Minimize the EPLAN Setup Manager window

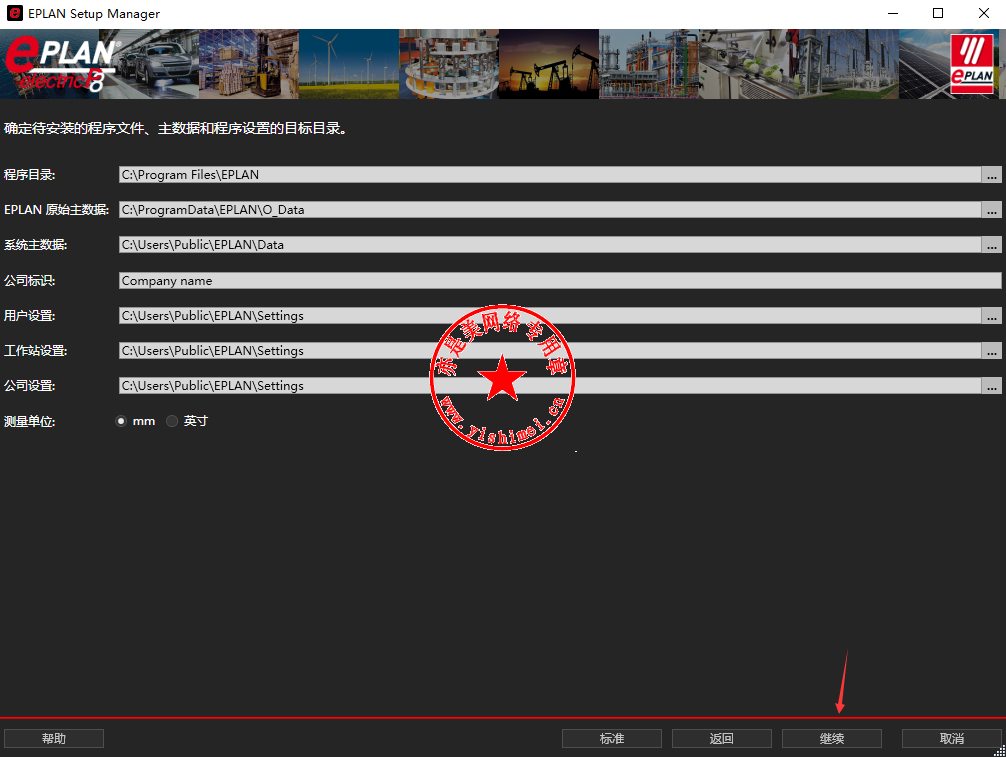[892, 13]
